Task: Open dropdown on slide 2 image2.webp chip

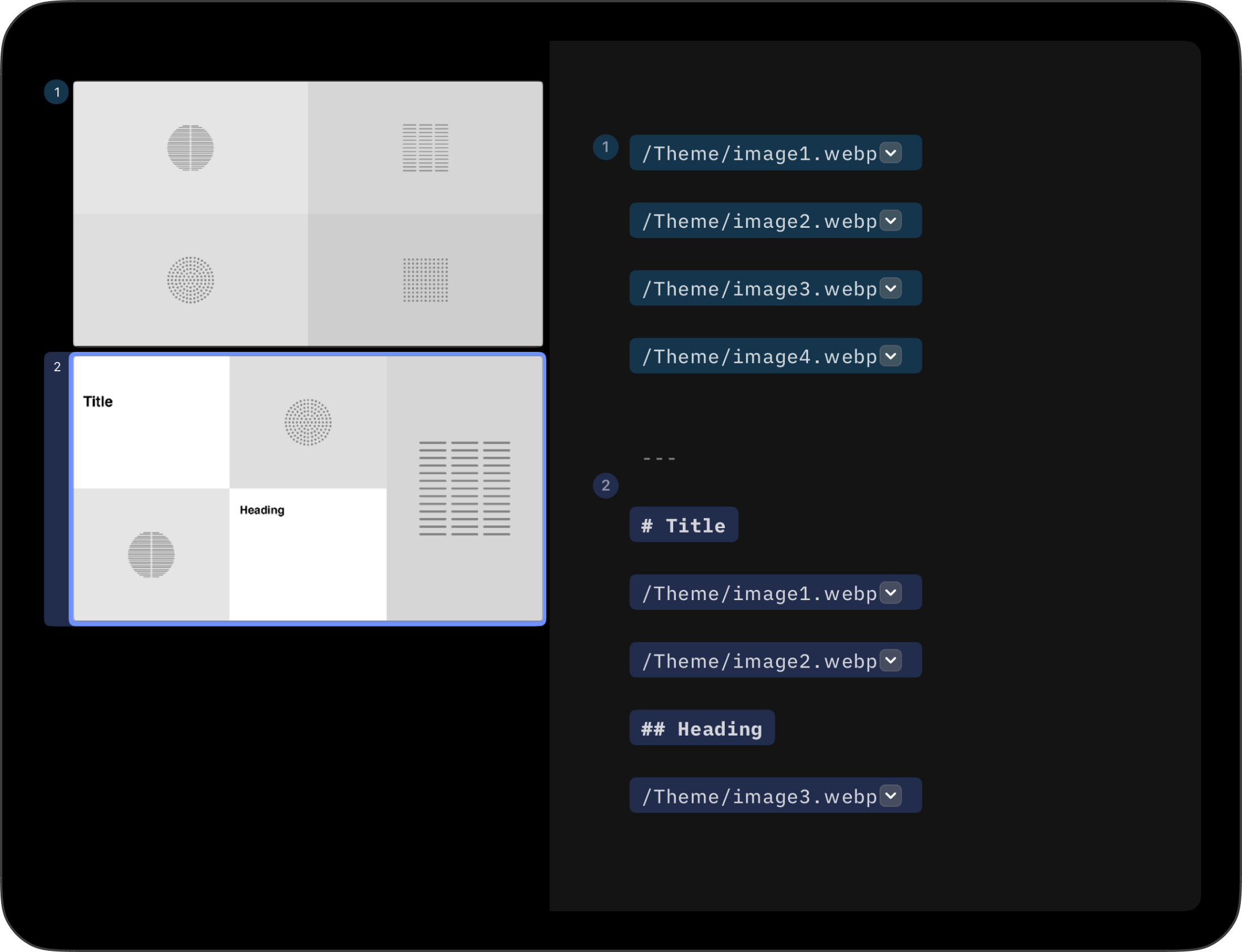Action: pos(891,660)
